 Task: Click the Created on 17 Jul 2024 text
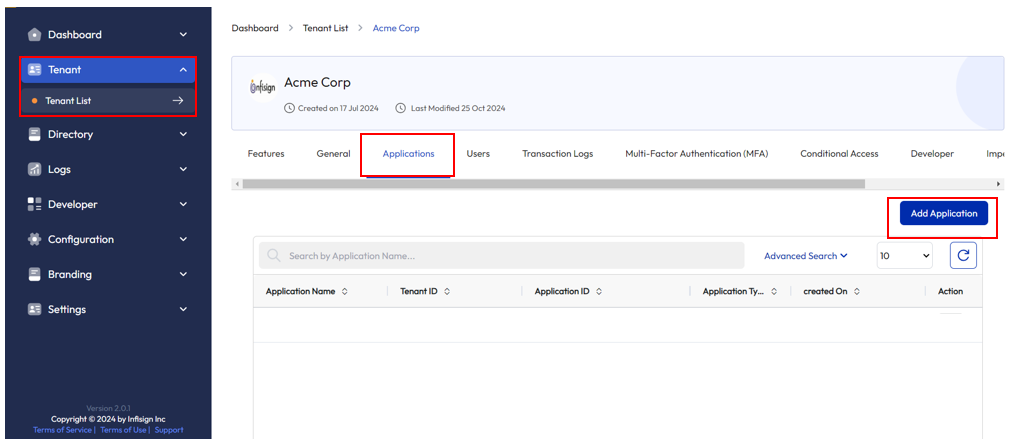pyautogui.click(x=338, y=108)
